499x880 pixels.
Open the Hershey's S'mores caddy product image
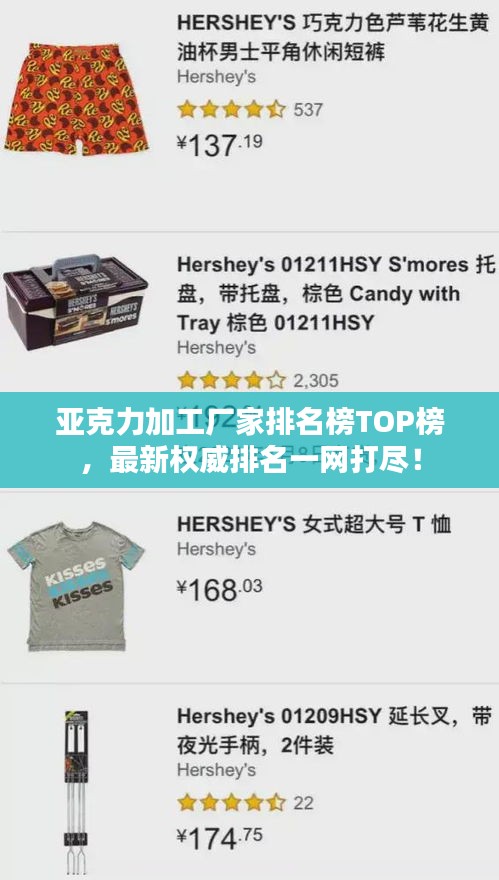click(75, 302)
